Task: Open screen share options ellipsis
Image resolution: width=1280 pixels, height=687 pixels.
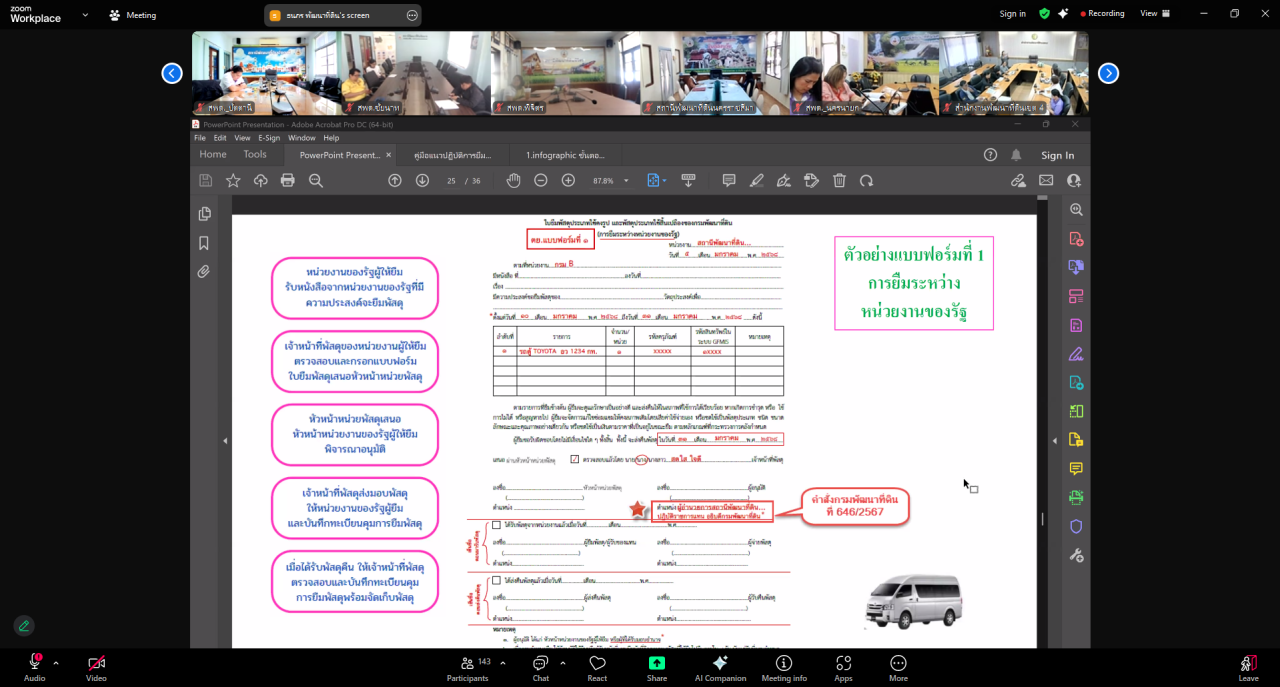Action: [x=412, y=15]
